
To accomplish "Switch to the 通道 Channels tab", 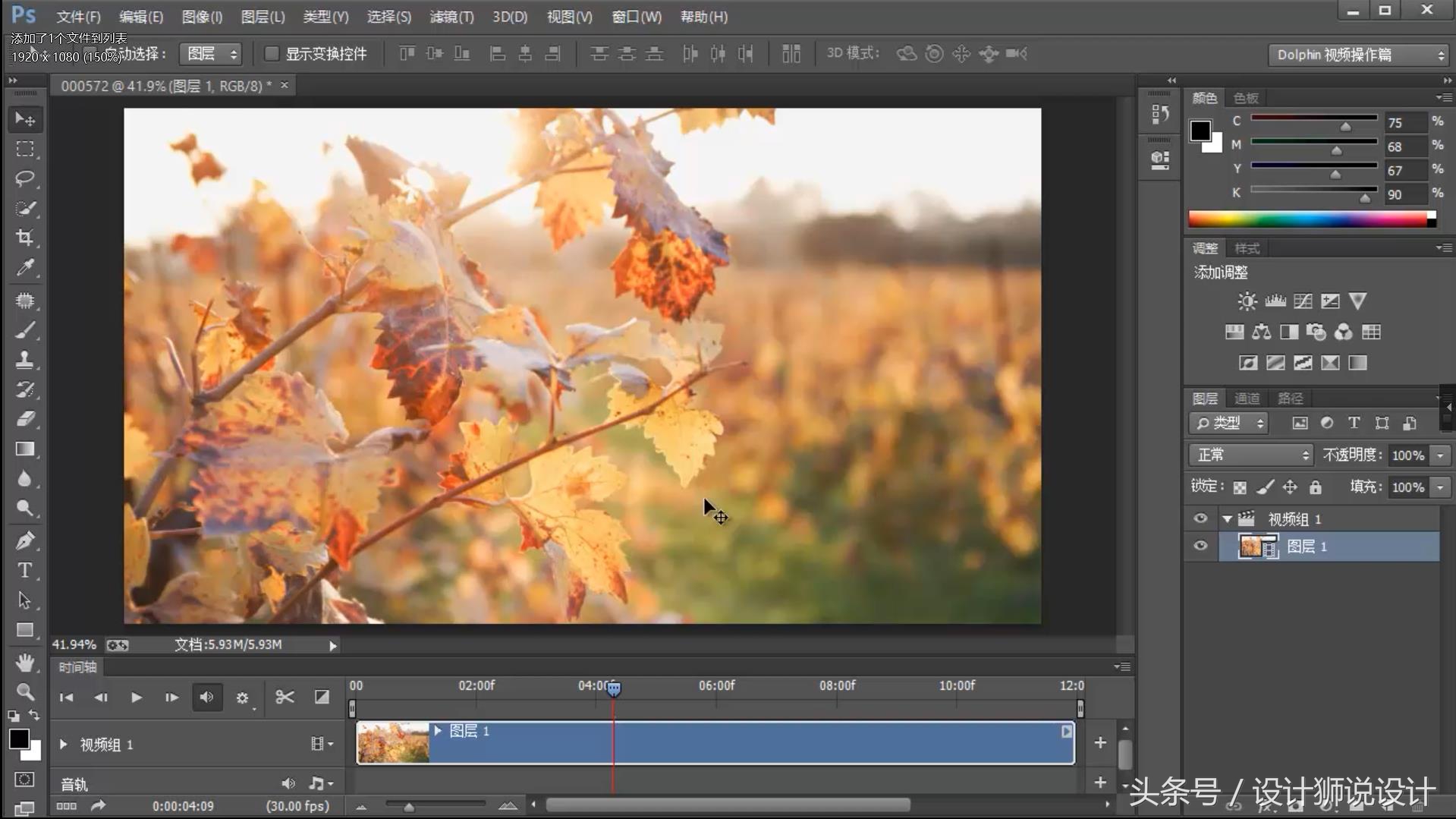I will click(1246, 398).
